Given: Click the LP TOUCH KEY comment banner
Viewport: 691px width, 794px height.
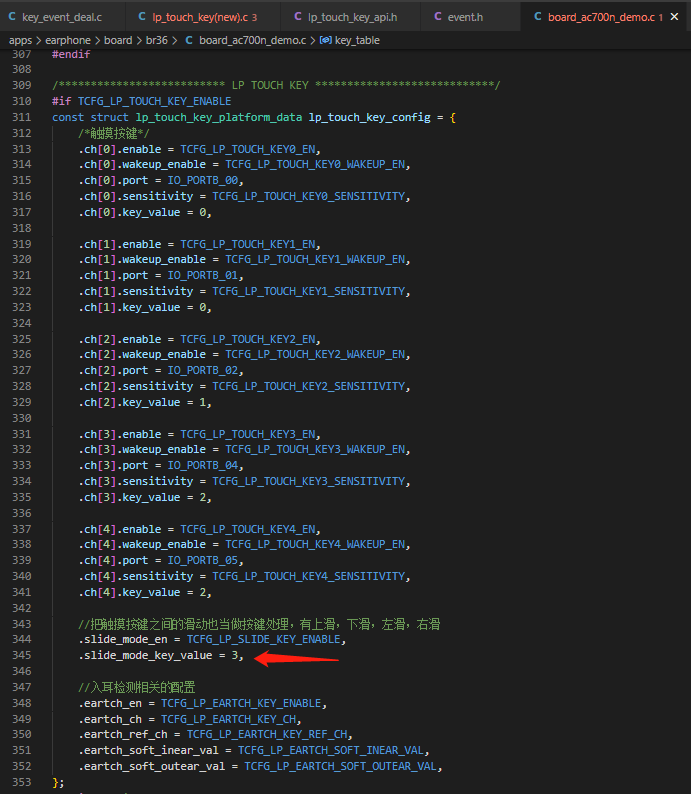Looking at the screenshot, I should 276,85.
